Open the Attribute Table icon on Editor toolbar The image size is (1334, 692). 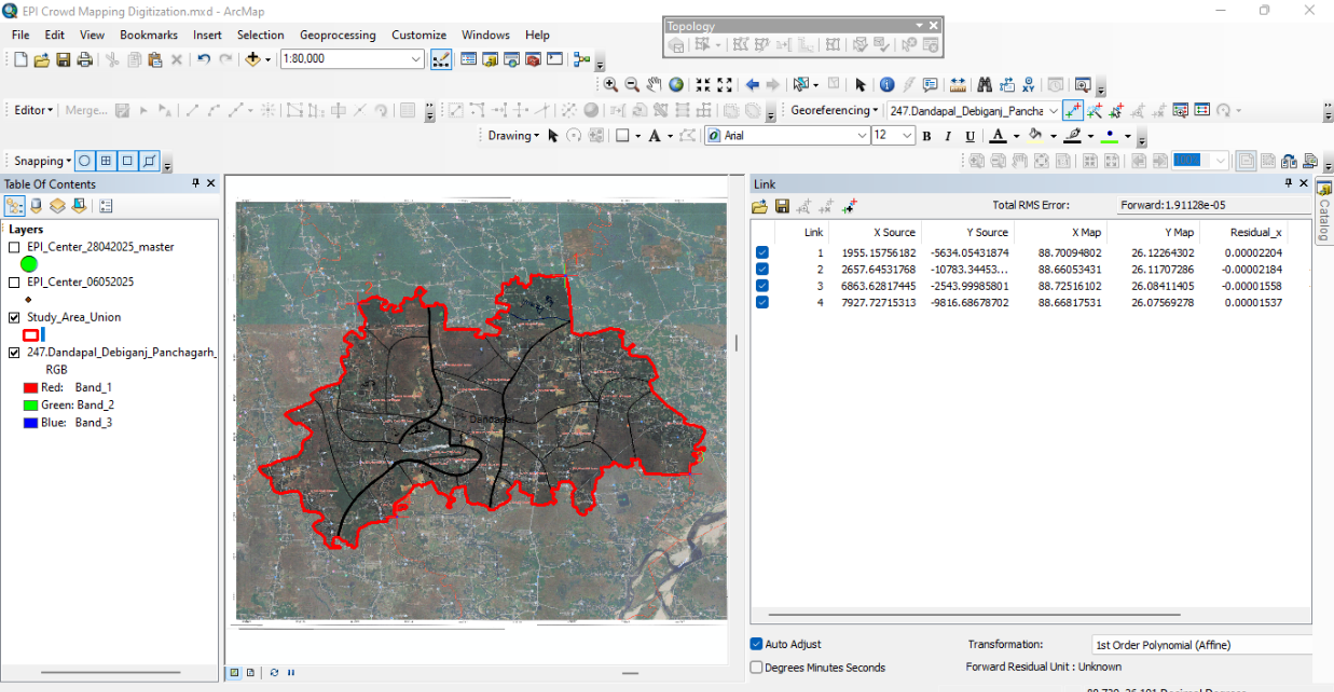[x=407, y=111]
